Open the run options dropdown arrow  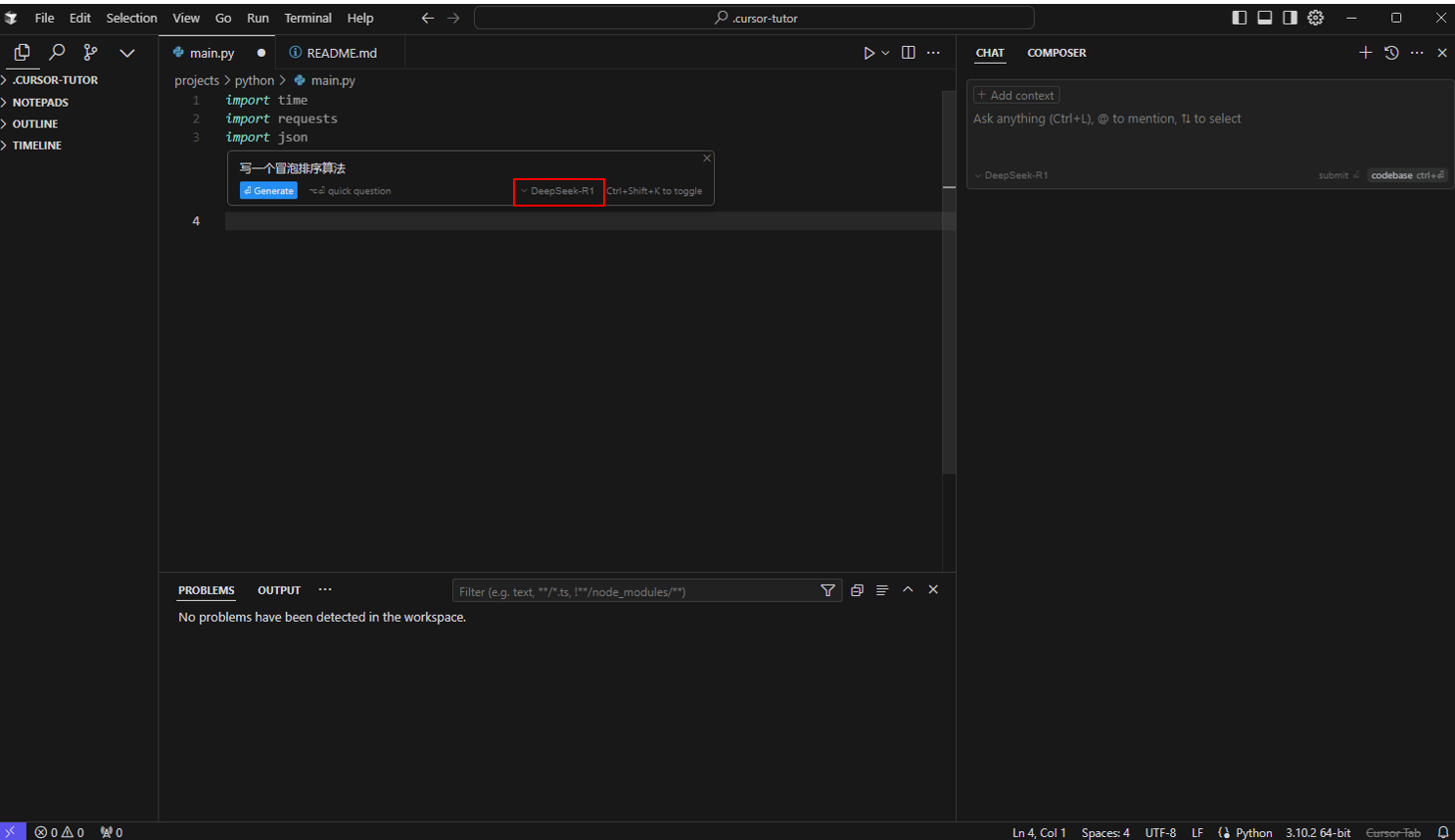(885, 53)
